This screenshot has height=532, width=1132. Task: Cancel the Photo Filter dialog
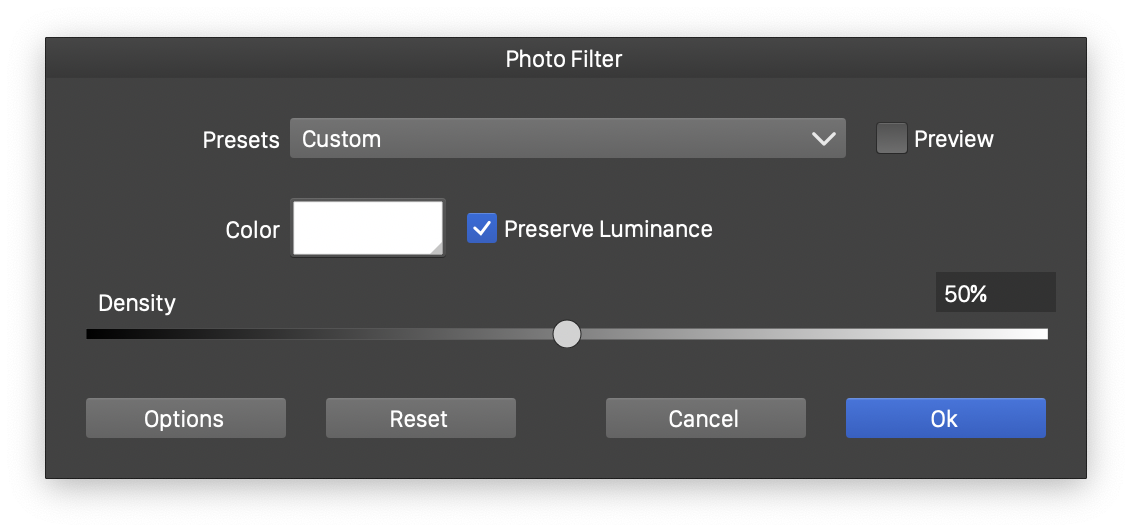pyautogui.click(x=705, y=418)
